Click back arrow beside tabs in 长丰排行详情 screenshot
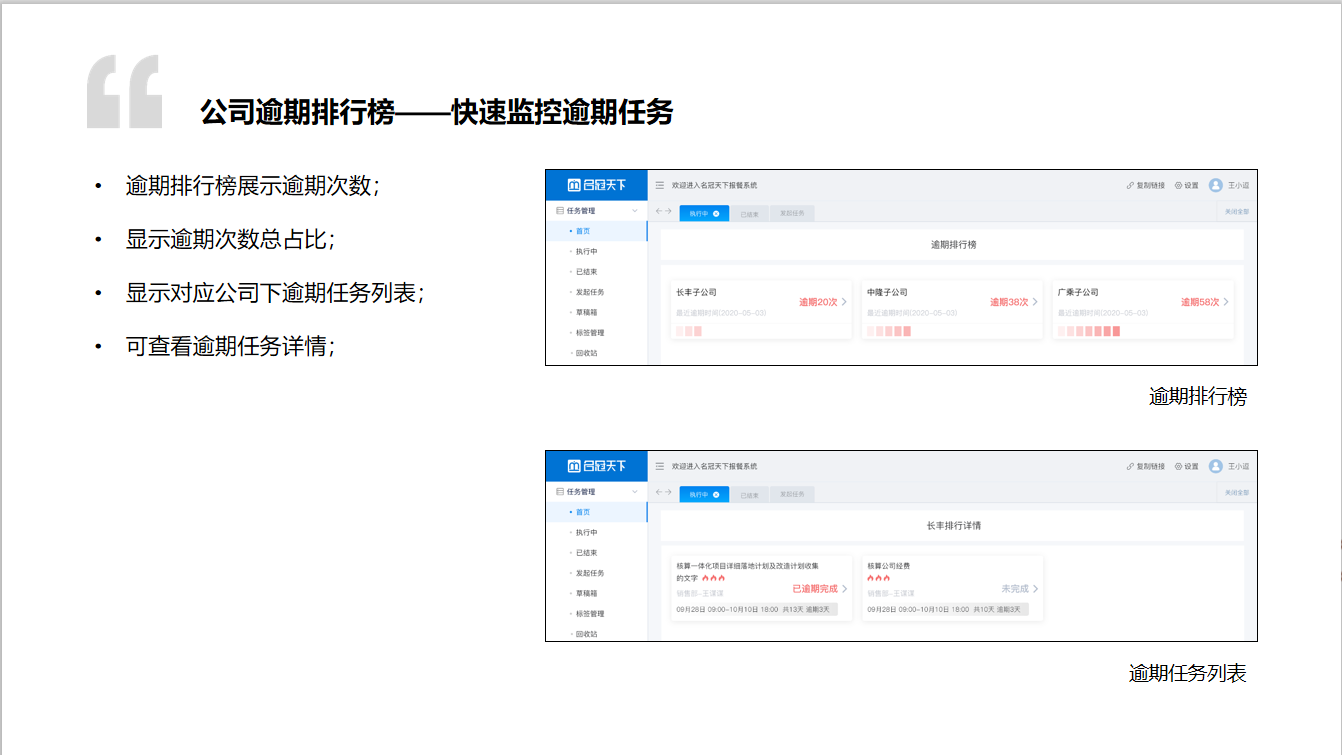 (659, 493)
